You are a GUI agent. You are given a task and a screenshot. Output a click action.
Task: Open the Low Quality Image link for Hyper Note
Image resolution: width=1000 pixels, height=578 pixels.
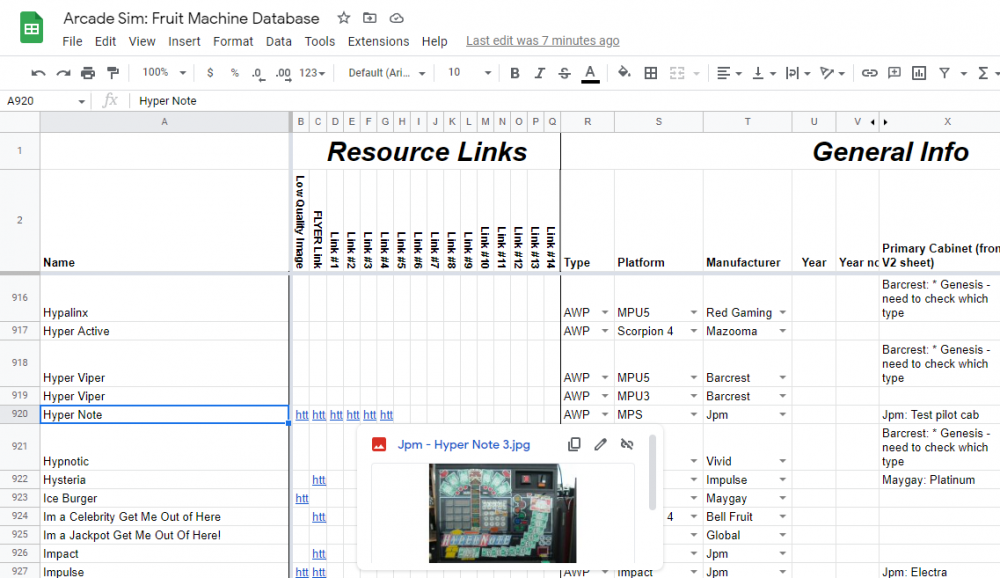pos(302,415)
